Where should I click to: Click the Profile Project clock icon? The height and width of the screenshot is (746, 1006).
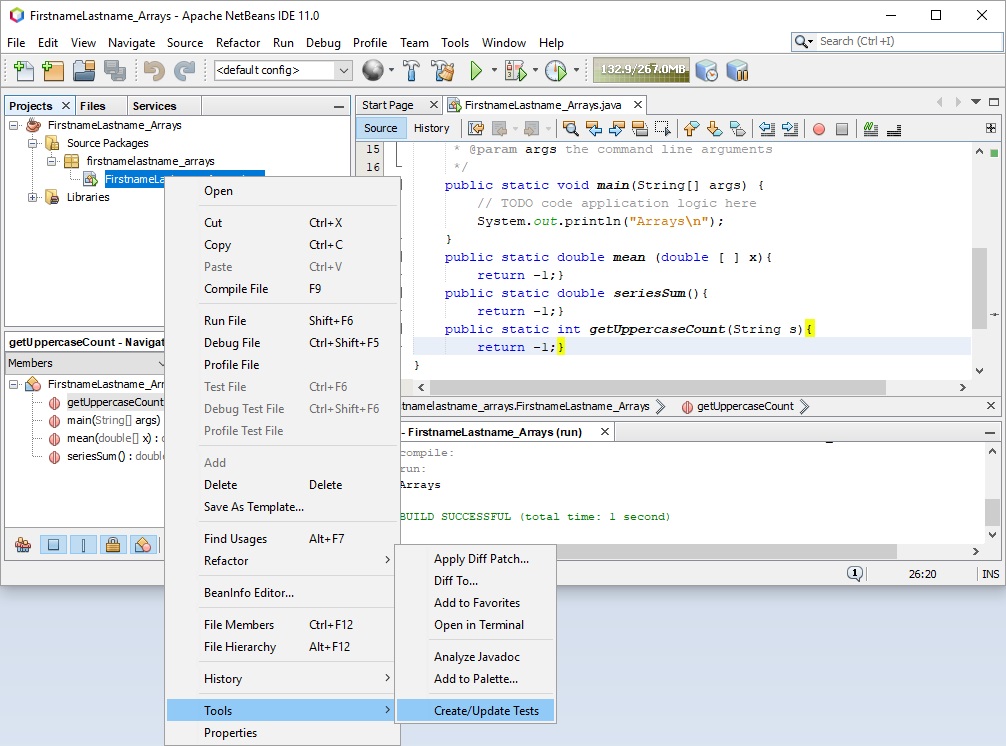556,71
